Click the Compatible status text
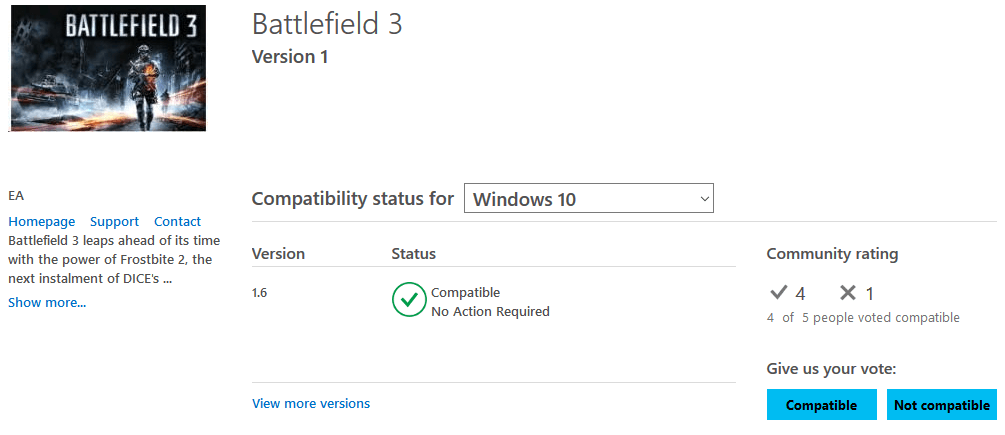Viewport: 1005px width, 435px height. pyautogui.click(x=465, y=293)
